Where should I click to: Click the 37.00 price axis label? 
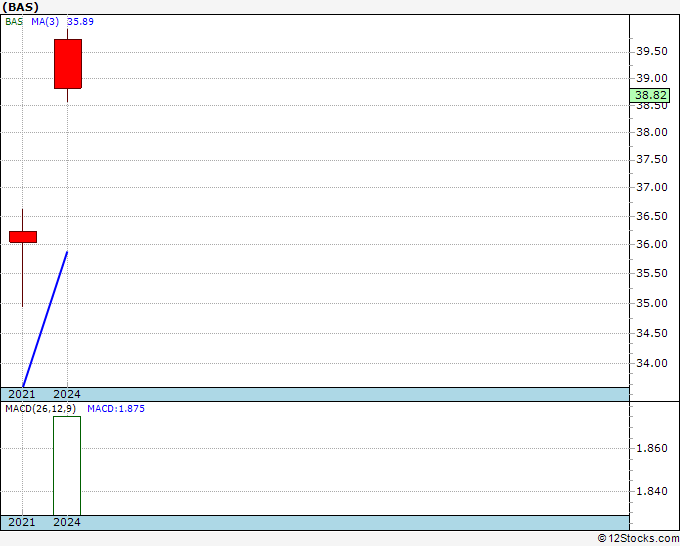651,187
